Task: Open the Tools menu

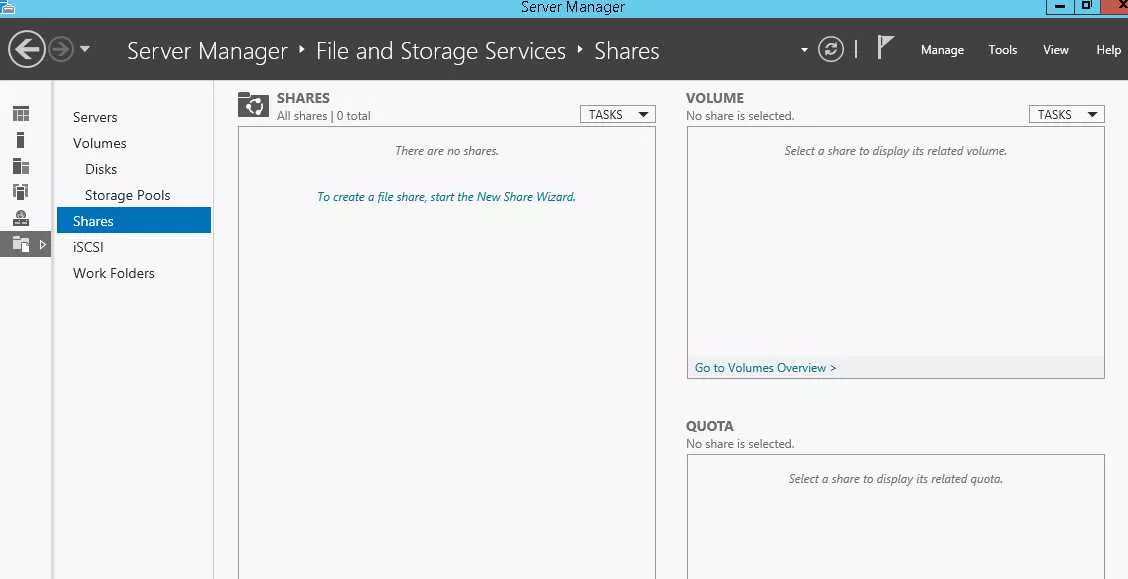Action: tap(1002, 50)
